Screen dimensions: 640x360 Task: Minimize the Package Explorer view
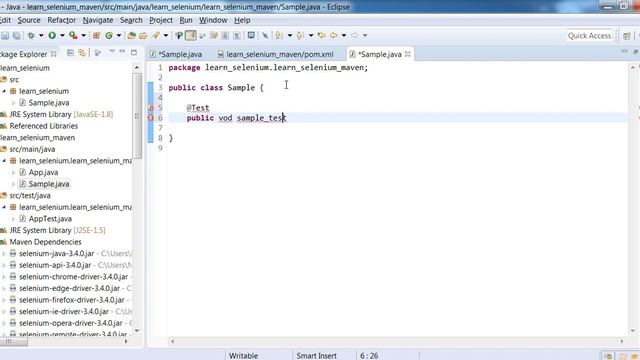pos(122,52)
